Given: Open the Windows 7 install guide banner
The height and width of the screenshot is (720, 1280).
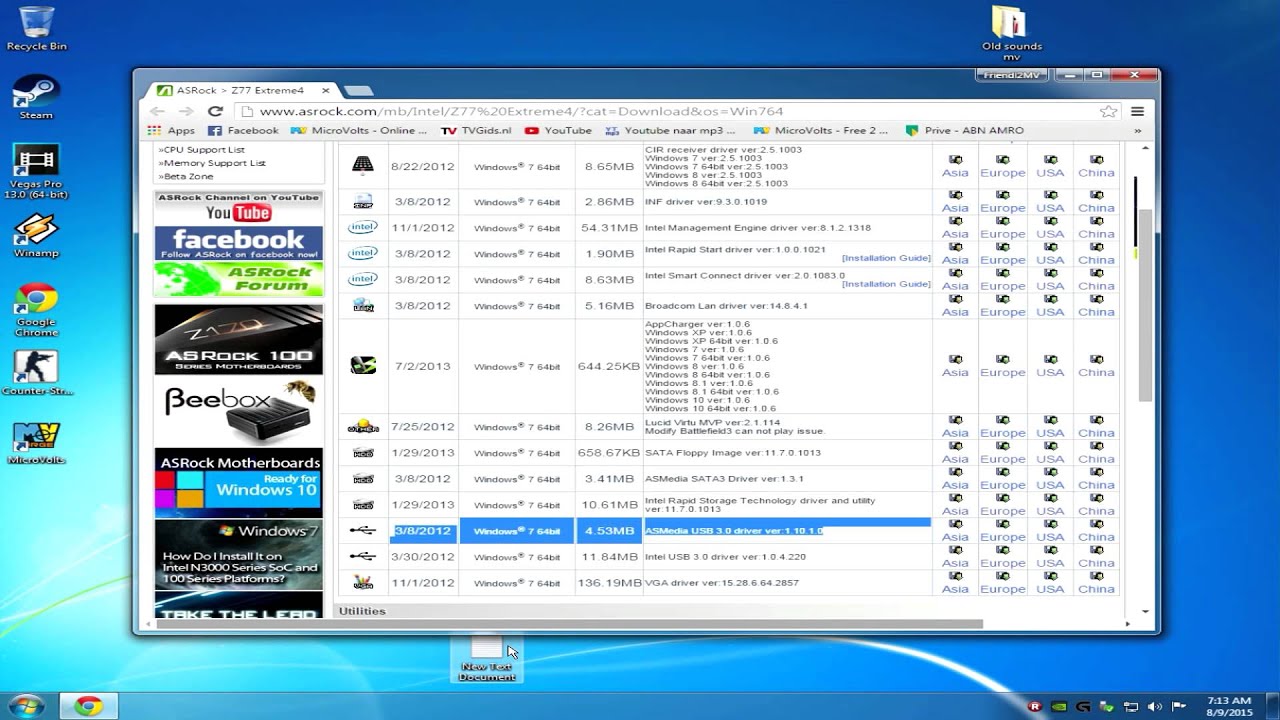Looking at the screenshot, I should click(x=239, y=554).
